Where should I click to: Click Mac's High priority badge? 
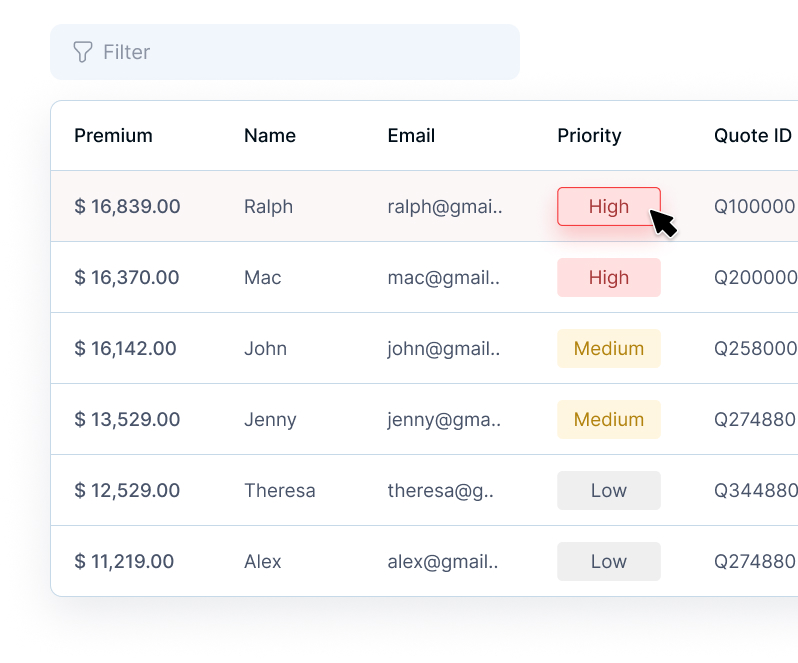[x=608, y=278]
